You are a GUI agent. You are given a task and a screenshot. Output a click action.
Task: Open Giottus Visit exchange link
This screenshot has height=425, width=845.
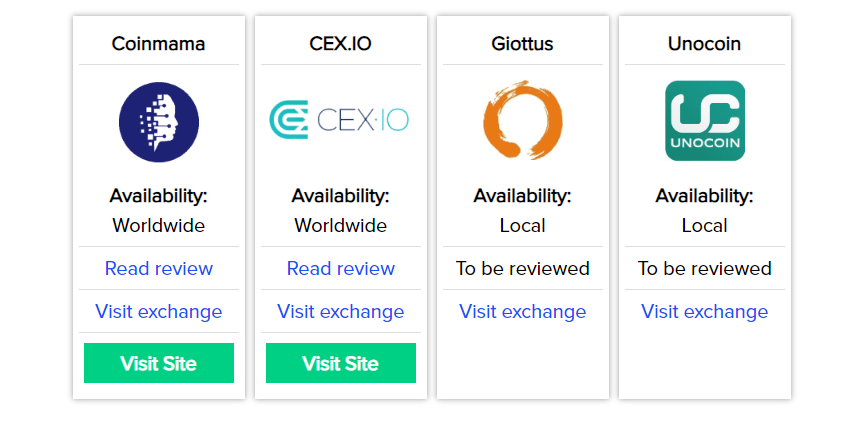[x=522, y=311]
